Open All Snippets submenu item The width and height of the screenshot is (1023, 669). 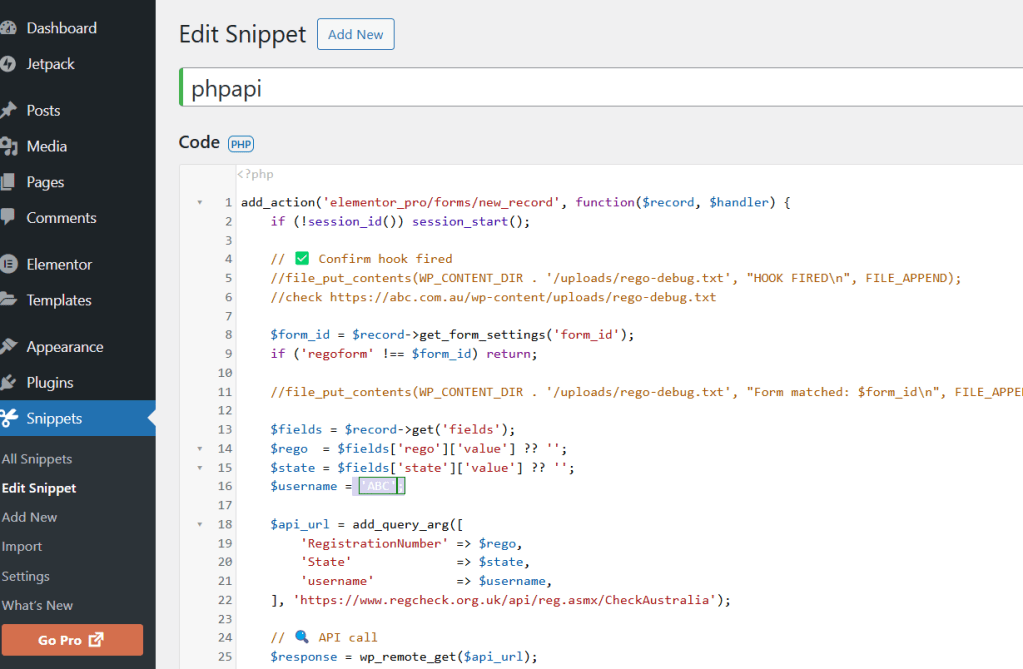coord(37,459)
